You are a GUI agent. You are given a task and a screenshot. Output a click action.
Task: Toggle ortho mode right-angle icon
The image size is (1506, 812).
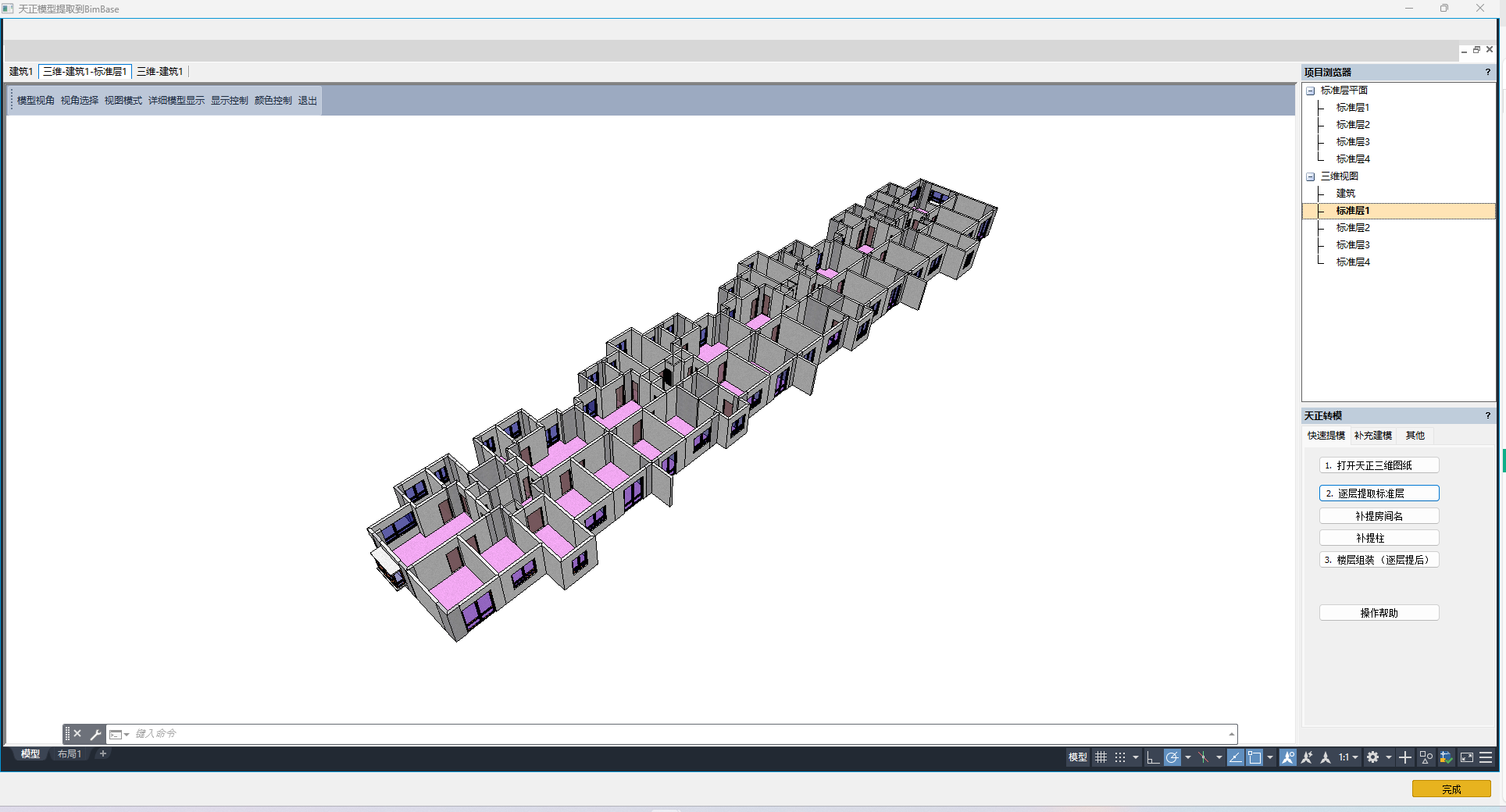pyautogui.click(x=1153, y=757)
